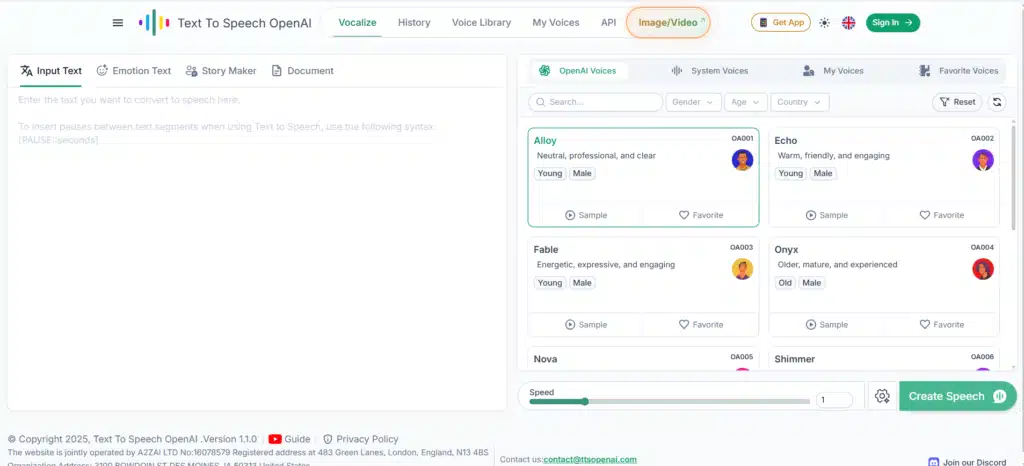The image size is (1024, 466).
Task: Click Alloy voice avatar
Action: coord(742,160)
